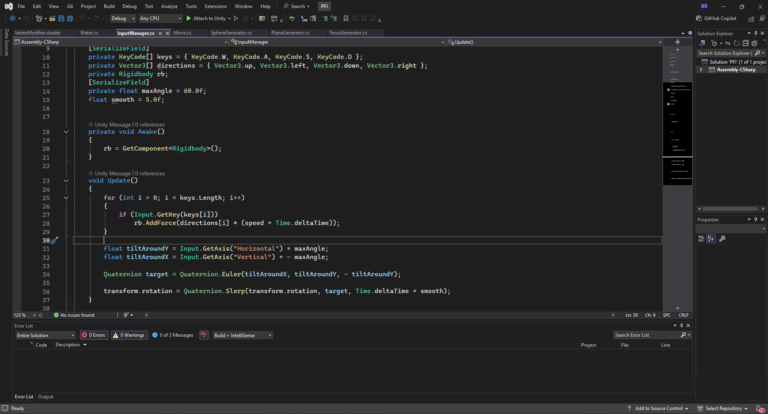Open the Debug configuration dropdown
768x414 pixels.
point(122,19)
